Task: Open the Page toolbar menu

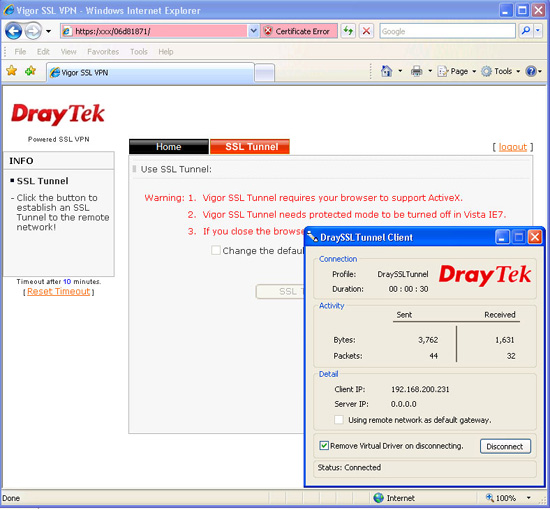Action: pos(457,71)
